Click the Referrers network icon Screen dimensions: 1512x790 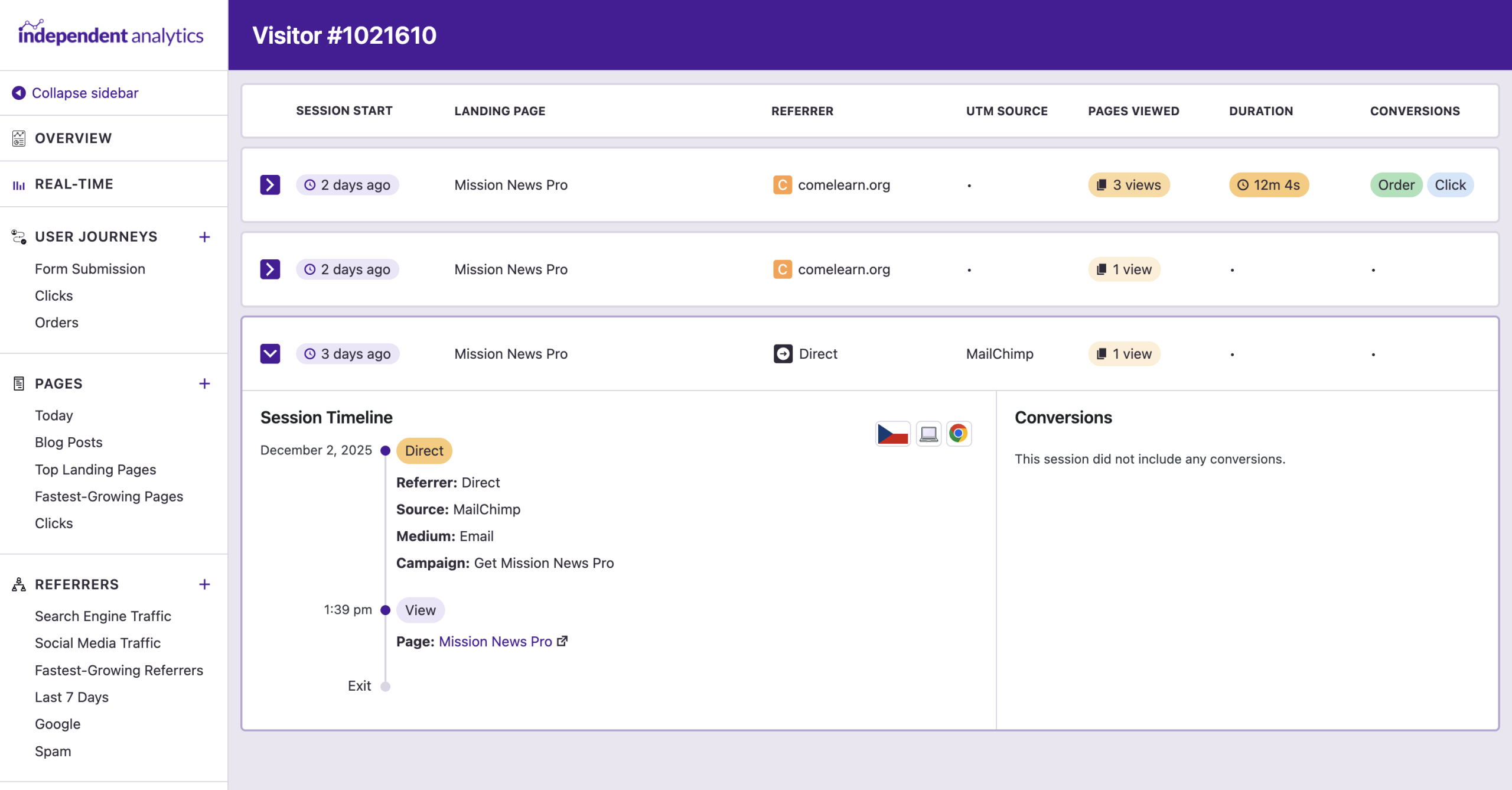17,584
